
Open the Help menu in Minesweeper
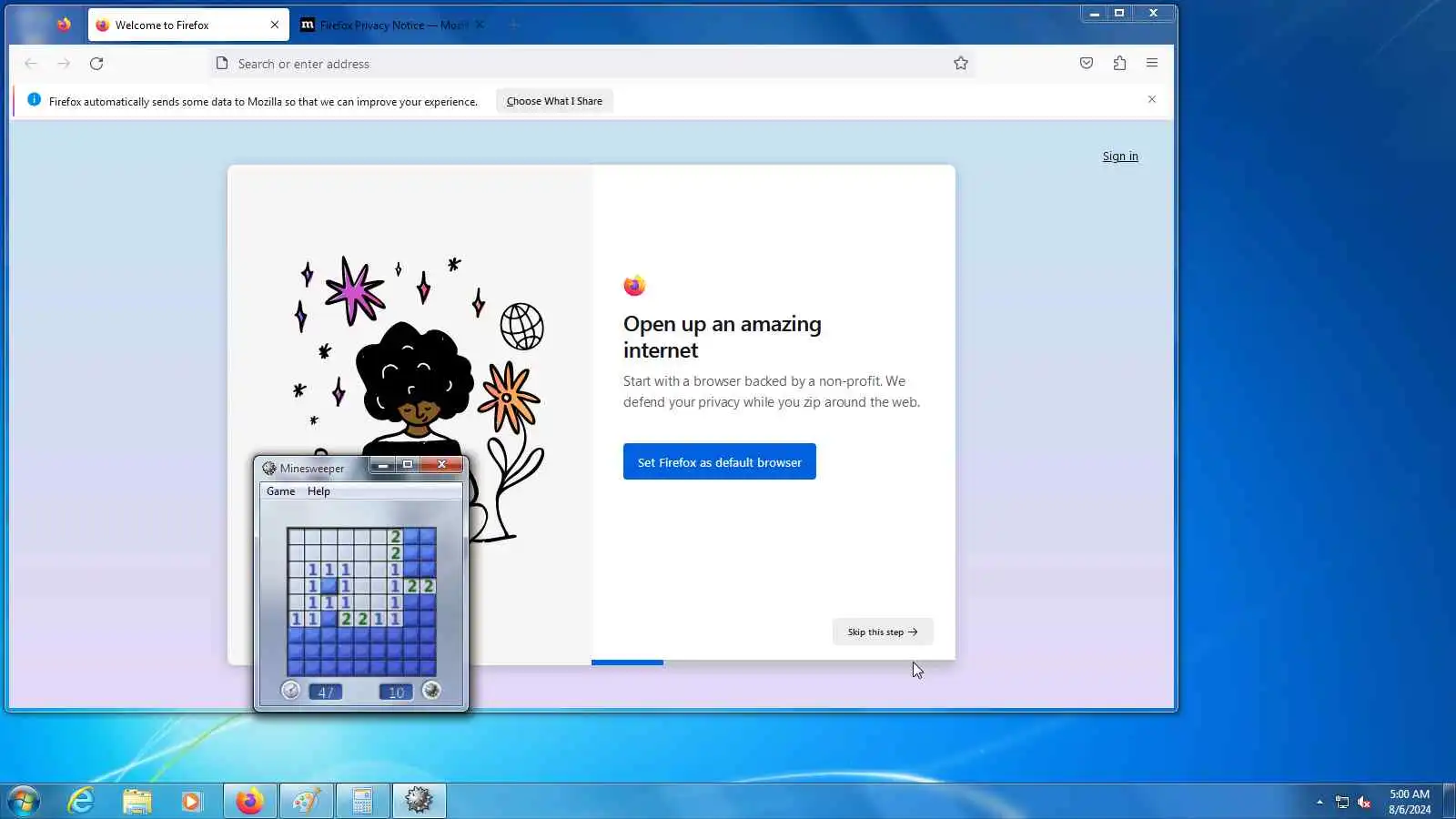tap(318, 491)
